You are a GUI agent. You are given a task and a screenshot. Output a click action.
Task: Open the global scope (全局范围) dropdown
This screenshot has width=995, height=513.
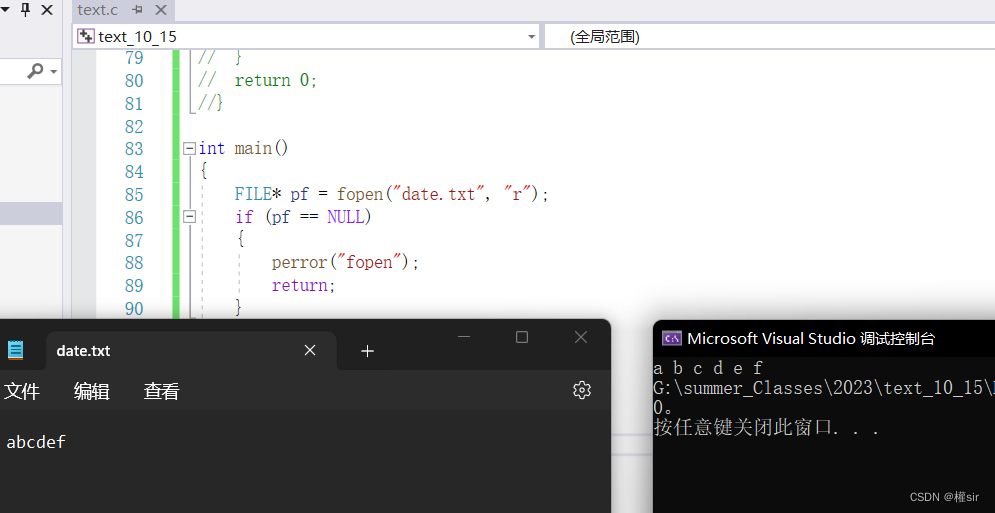(770, 37)
